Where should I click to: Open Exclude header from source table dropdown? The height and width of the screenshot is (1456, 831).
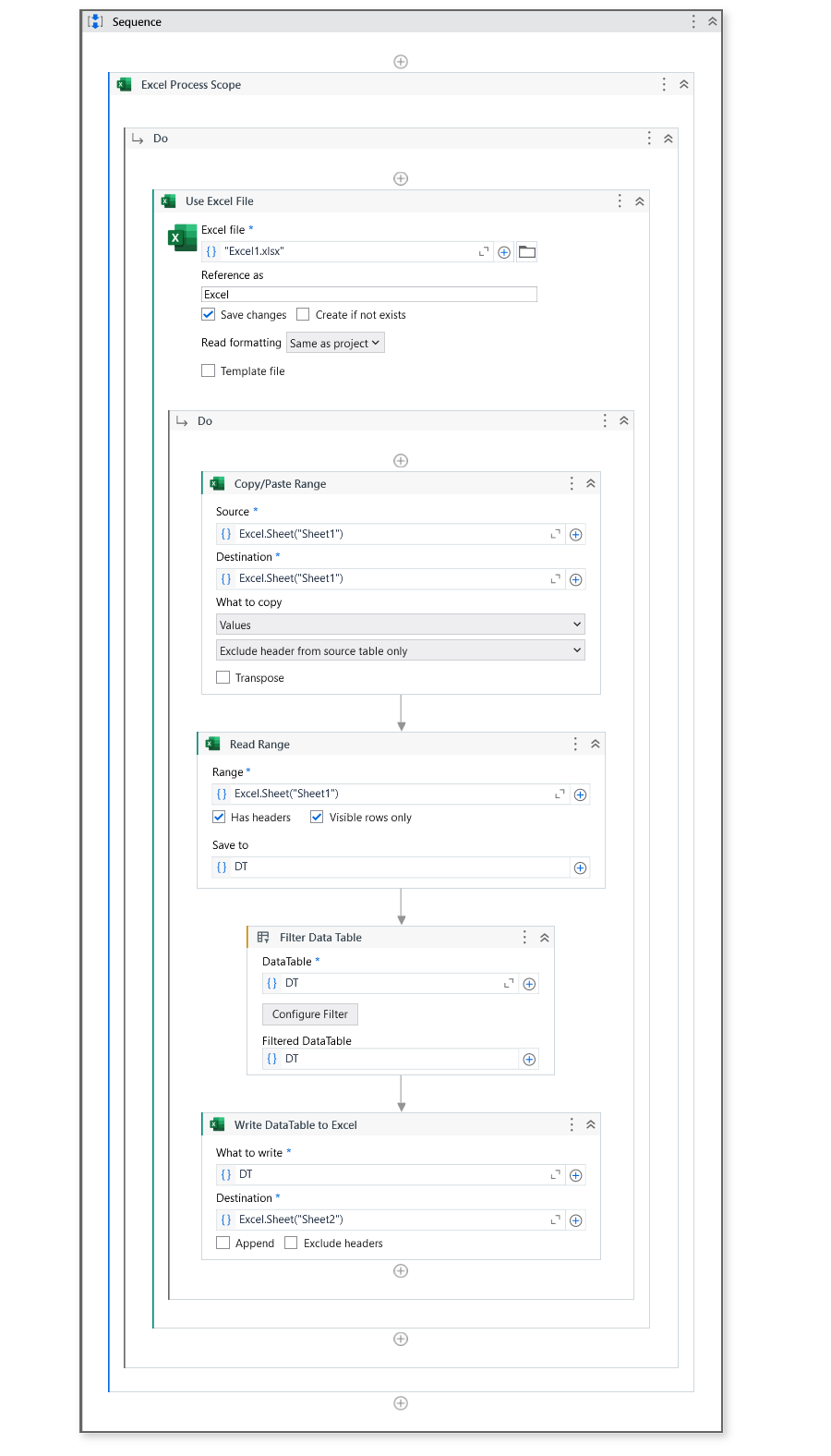point(401,650)
